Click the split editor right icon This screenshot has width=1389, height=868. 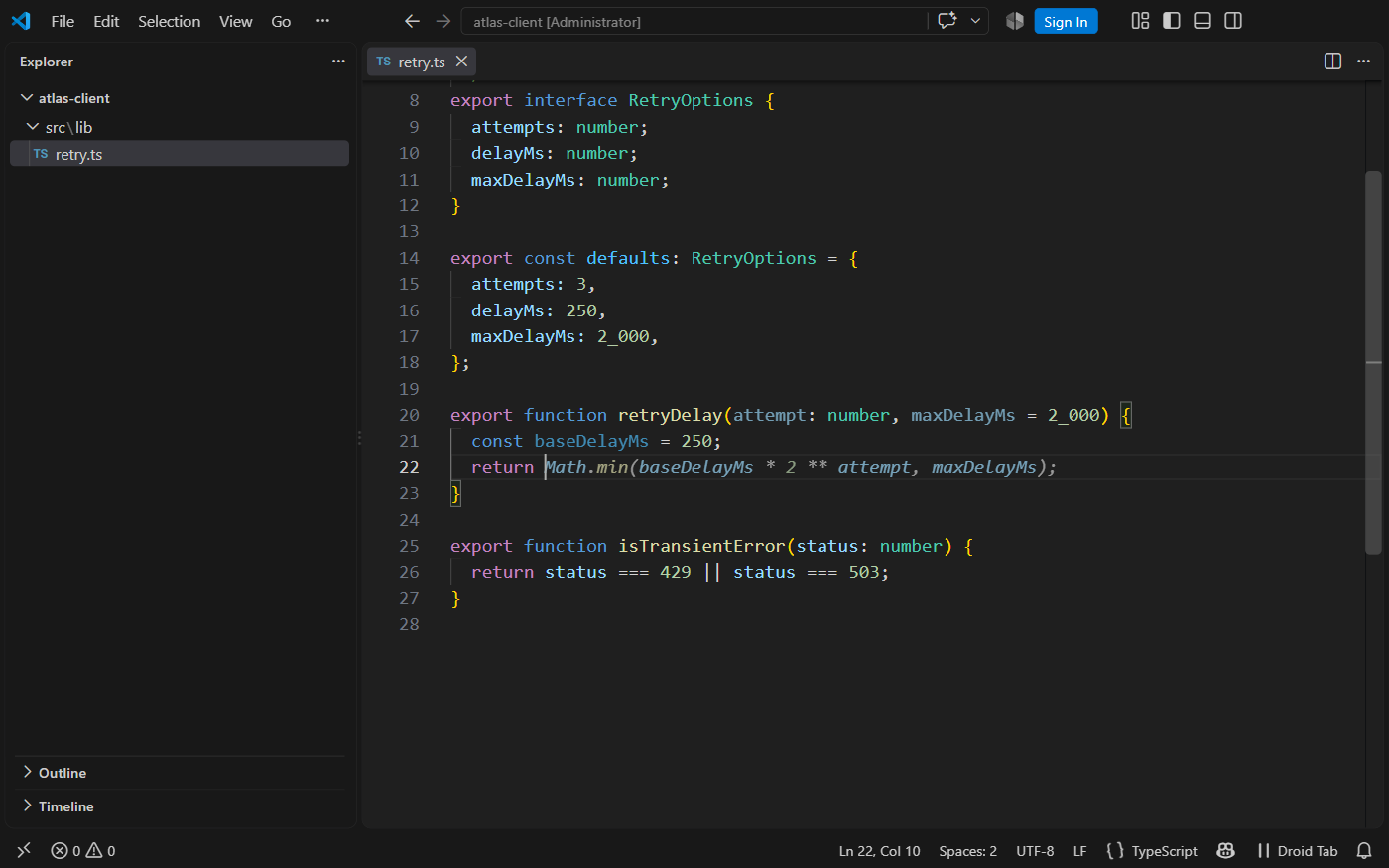tap(1333, 62)
